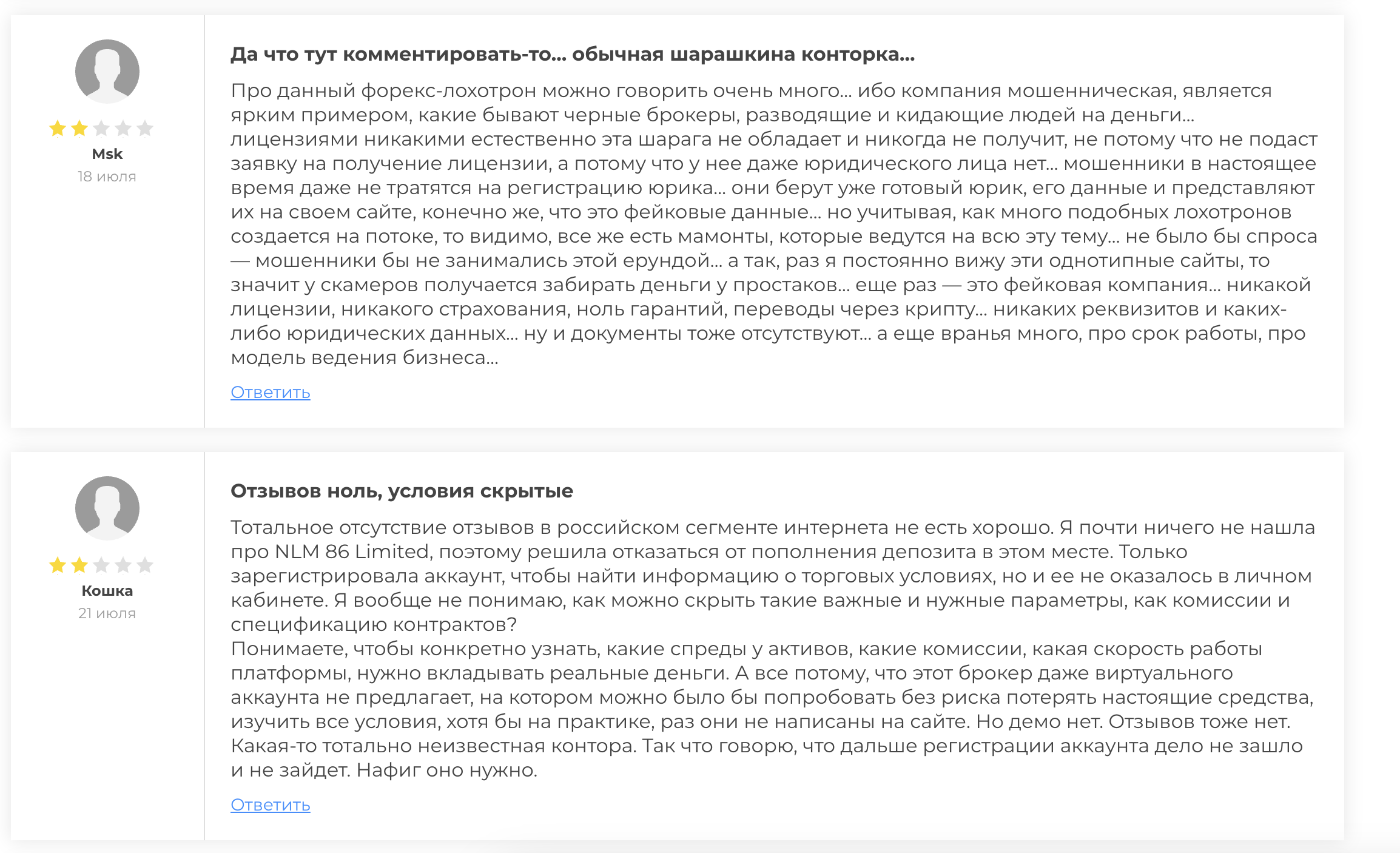Click the username Msk
This screenshot has height=853, width=1400.
(107, 154)
